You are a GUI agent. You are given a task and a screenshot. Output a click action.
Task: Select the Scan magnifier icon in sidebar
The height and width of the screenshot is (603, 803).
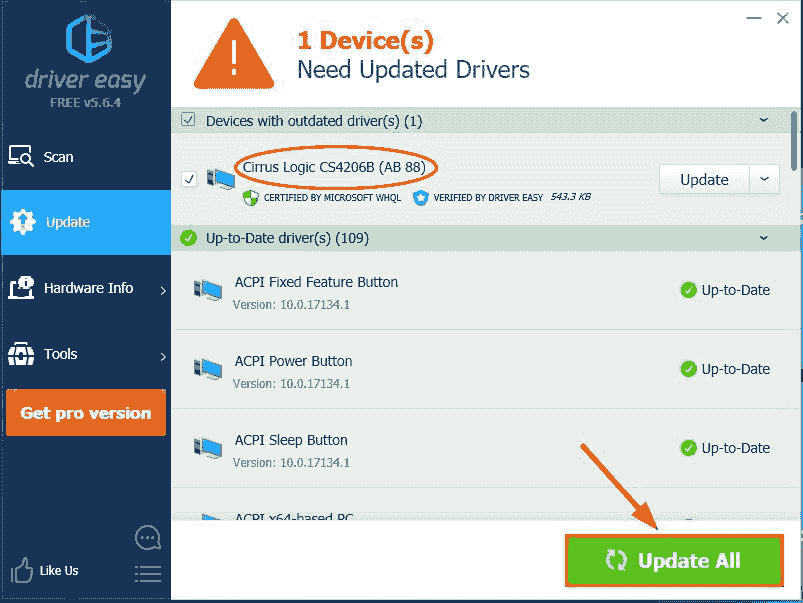21,156
